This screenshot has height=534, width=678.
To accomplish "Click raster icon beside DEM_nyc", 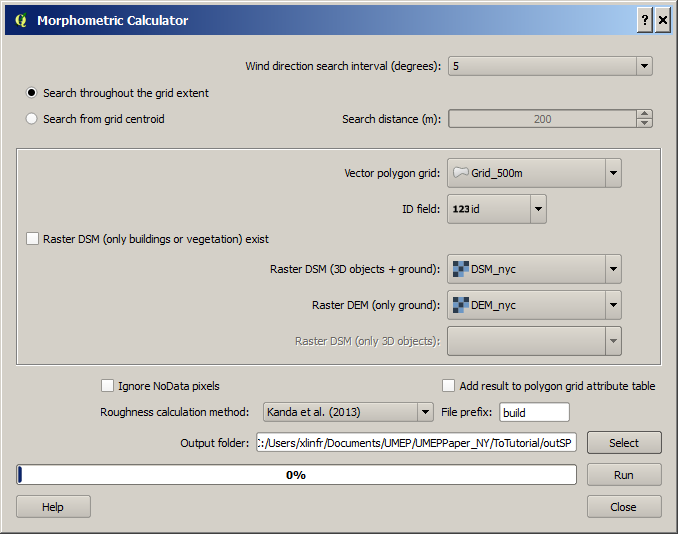I will (x=461, y=305).
